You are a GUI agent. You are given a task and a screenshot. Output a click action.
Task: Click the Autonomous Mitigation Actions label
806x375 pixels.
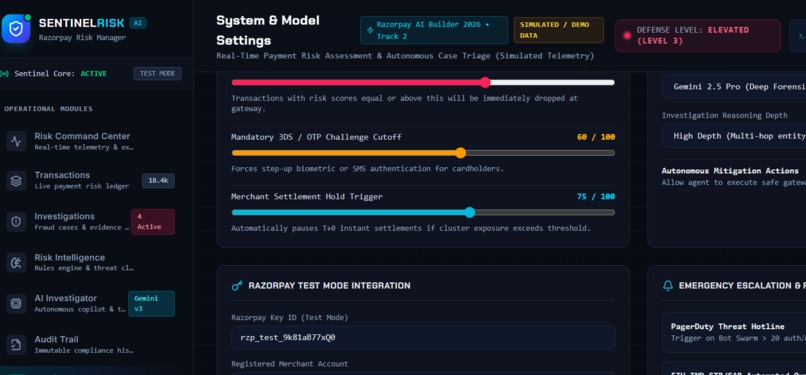click(x=730, y=171)
